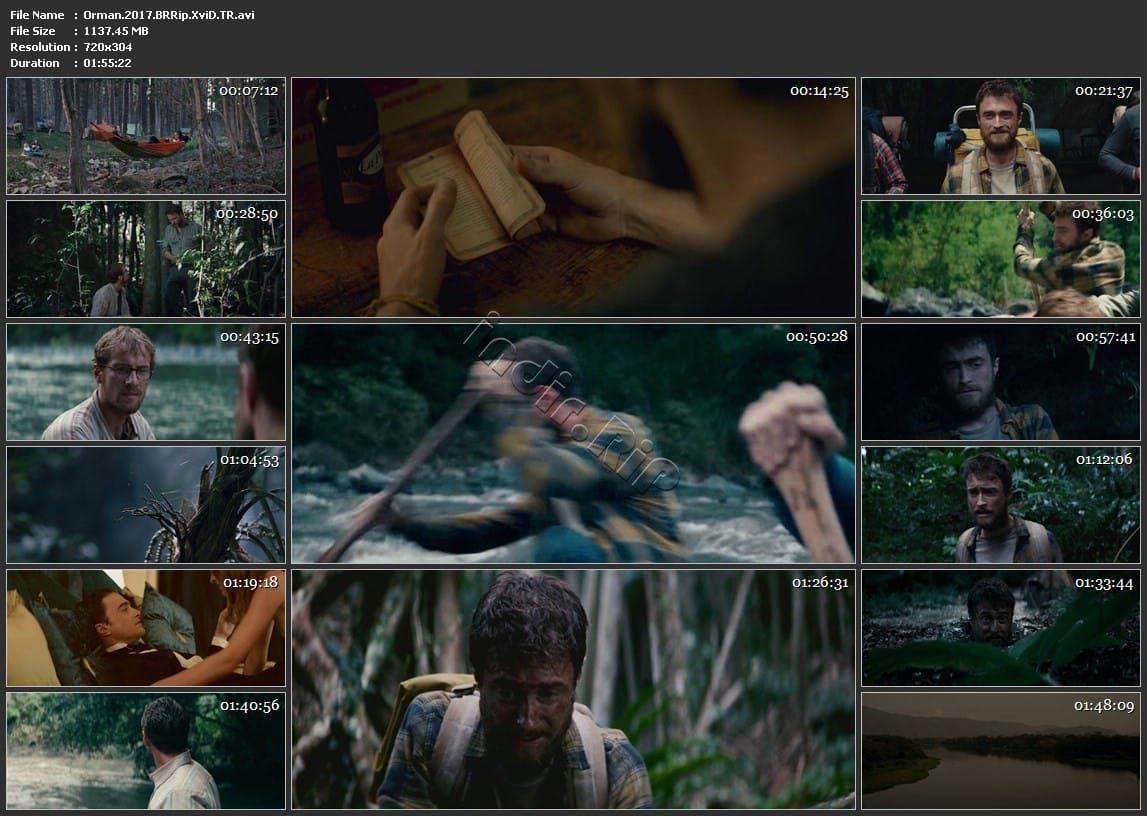
Task: Open the dark frame stamped 00:57:41
Action: [1001, 382]
